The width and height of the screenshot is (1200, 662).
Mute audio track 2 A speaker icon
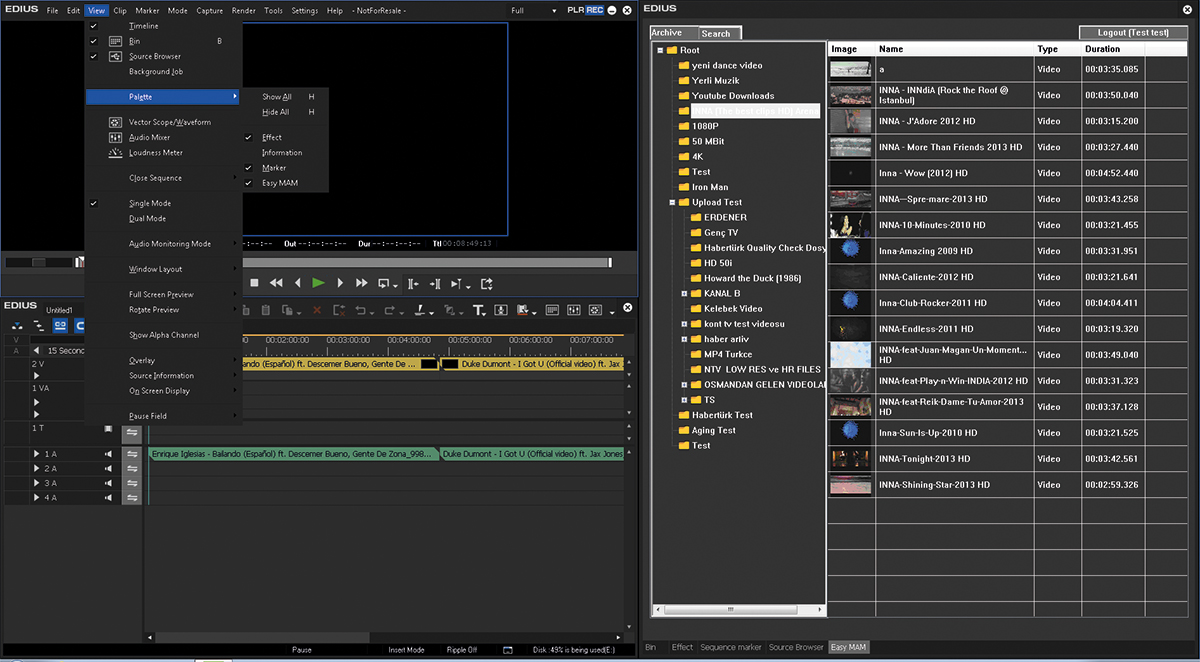(109, 468)
